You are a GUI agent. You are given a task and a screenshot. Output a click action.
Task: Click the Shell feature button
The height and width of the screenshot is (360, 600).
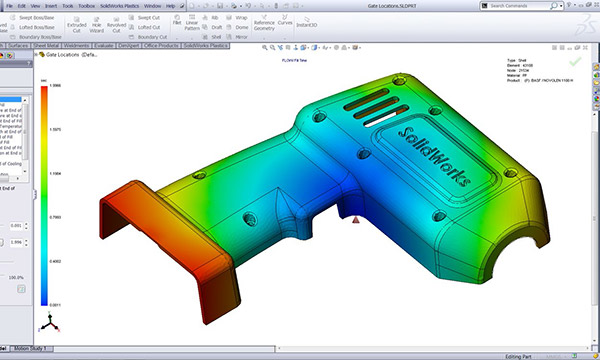(212, 37)
